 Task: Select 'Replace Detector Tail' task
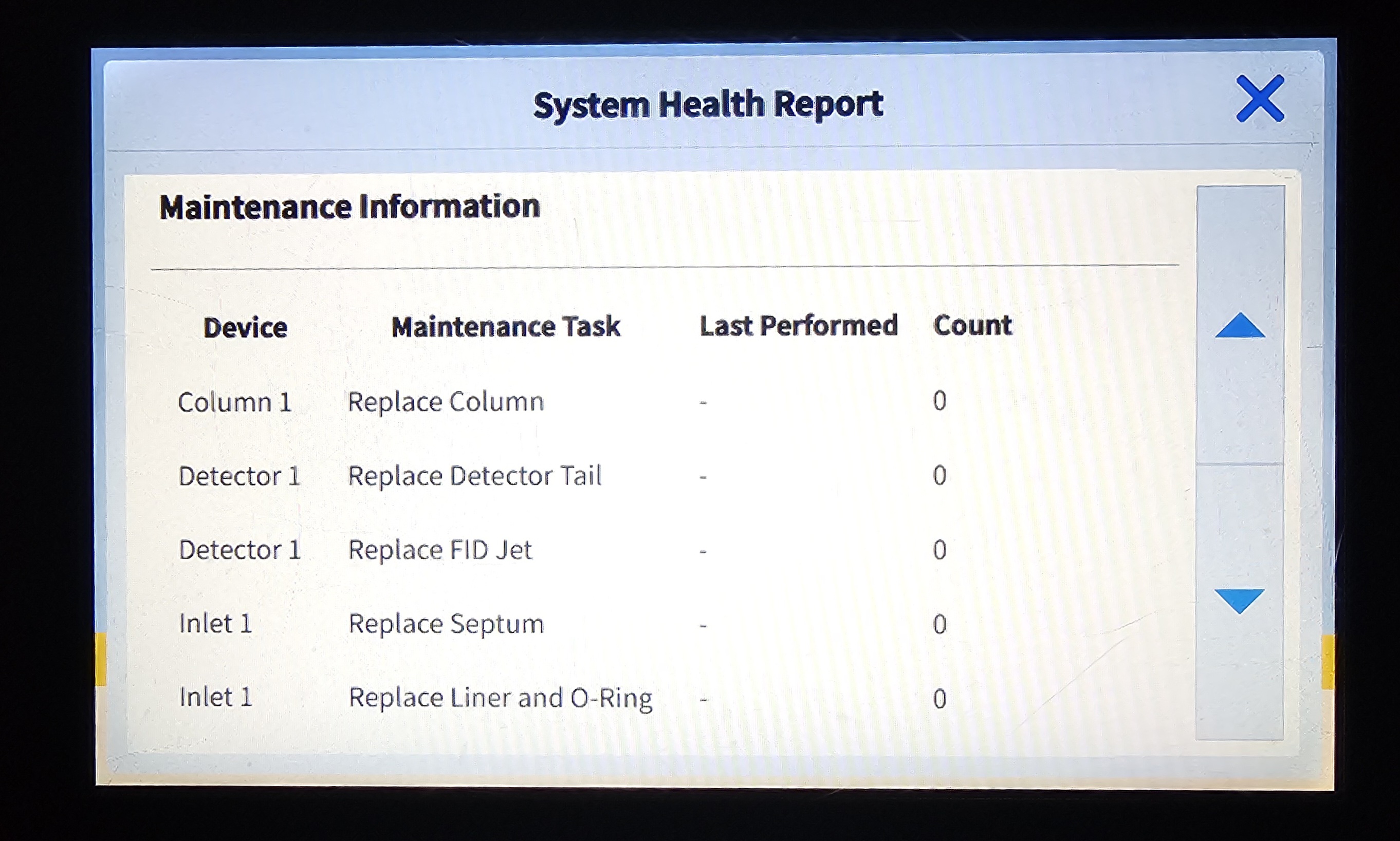pos(474,476)
